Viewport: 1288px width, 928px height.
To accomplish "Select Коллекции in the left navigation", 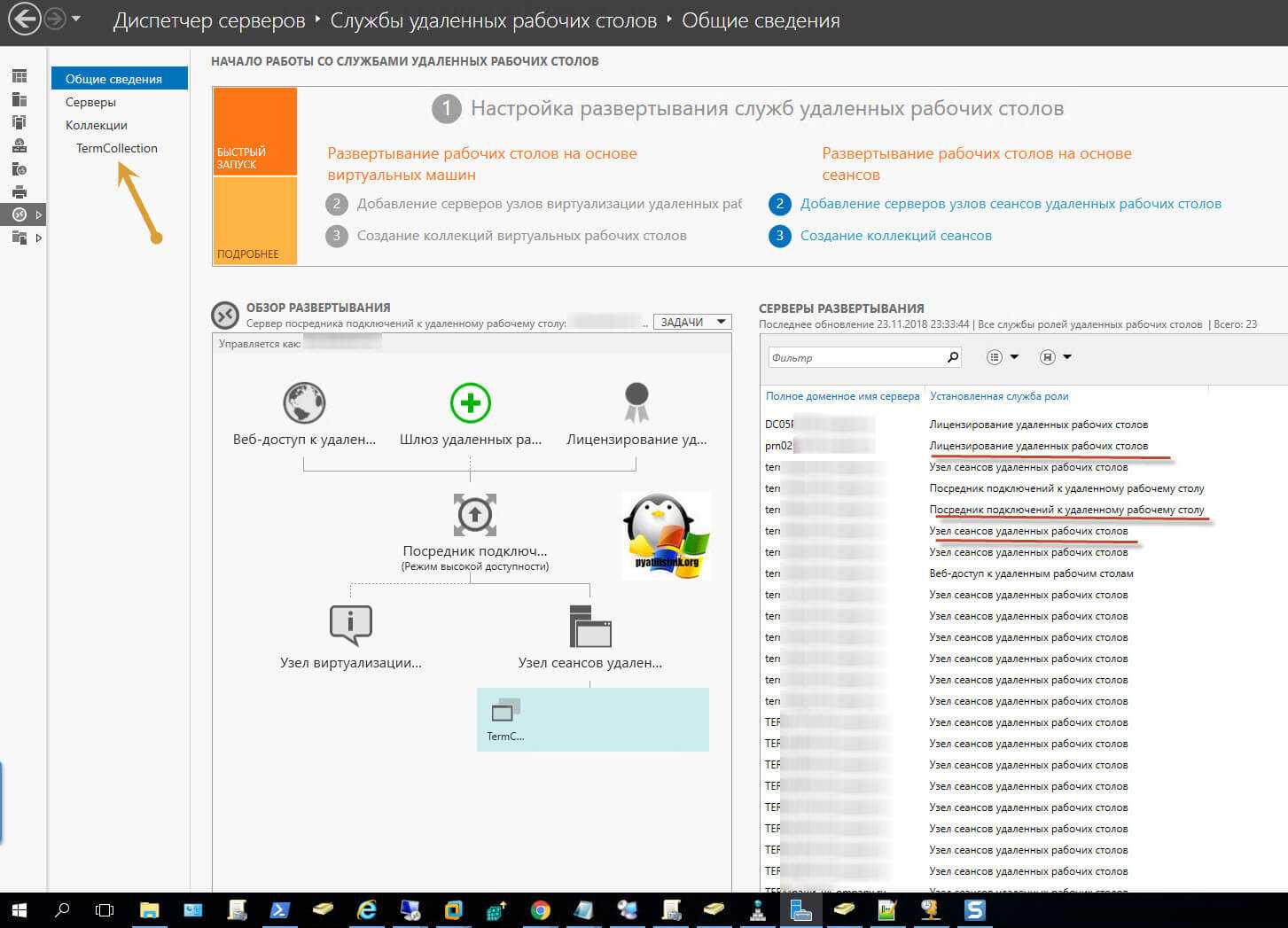I will click(97, 125).
